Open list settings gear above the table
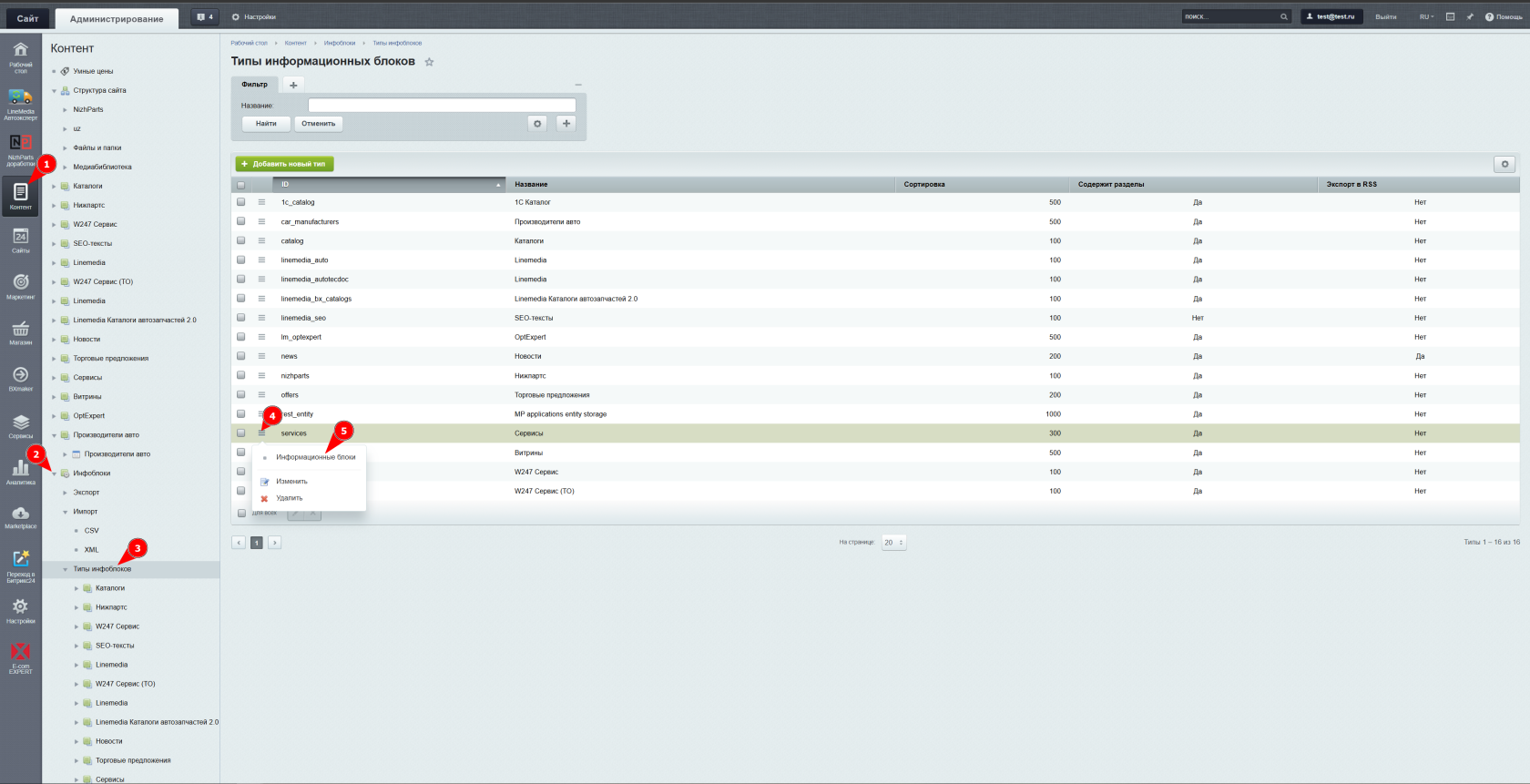 tap(1504, 164)
